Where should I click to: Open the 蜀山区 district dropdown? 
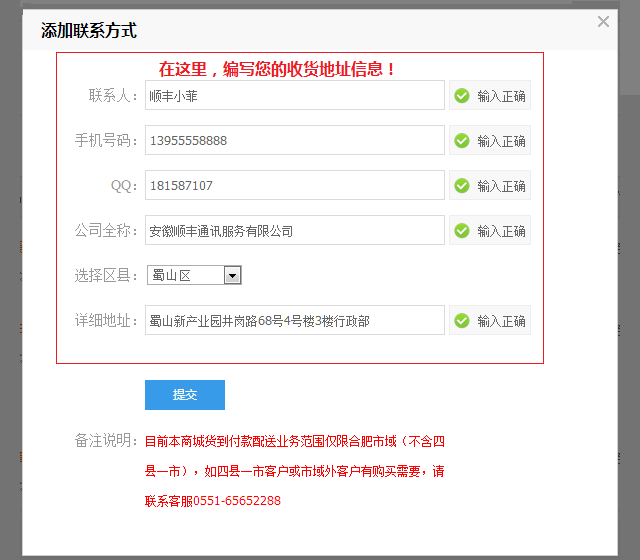pyautogui.click(x=194, y=276)
